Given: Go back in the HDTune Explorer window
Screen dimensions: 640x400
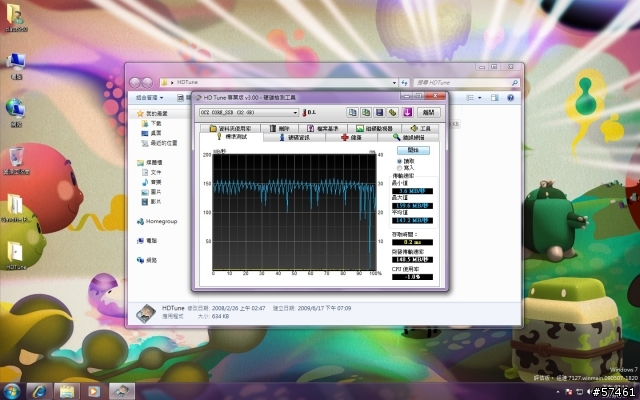Looking at the screenshot, I should [135, 82].
